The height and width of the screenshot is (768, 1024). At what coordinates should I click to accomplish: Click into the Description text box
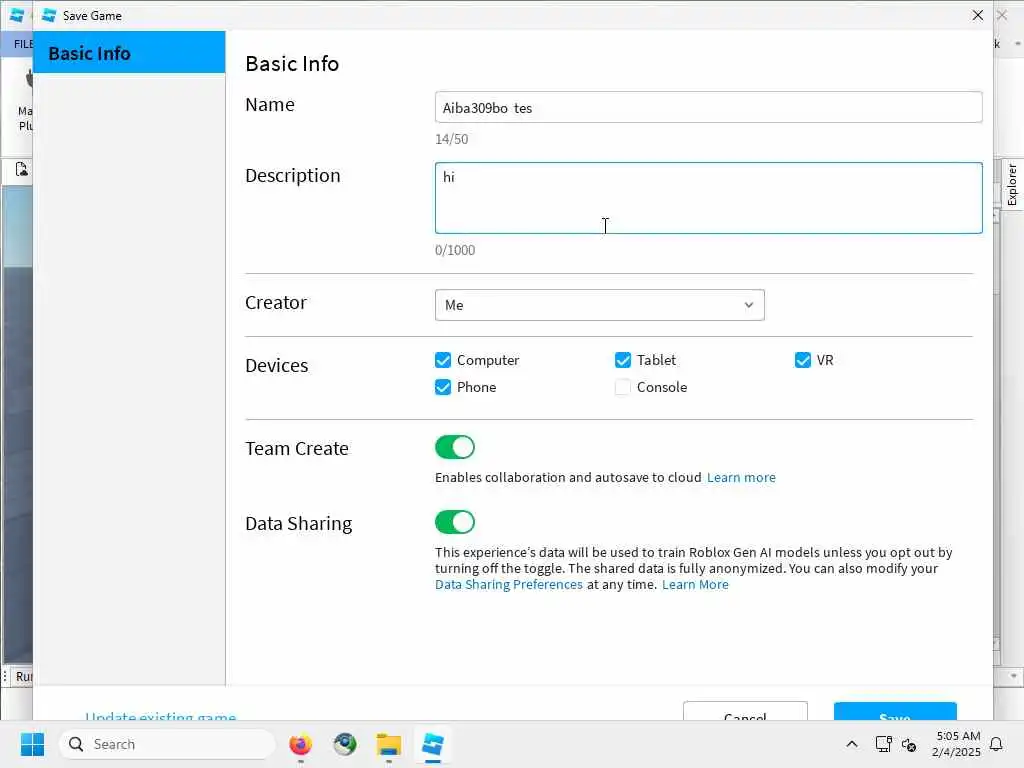(x=709, y=198)
